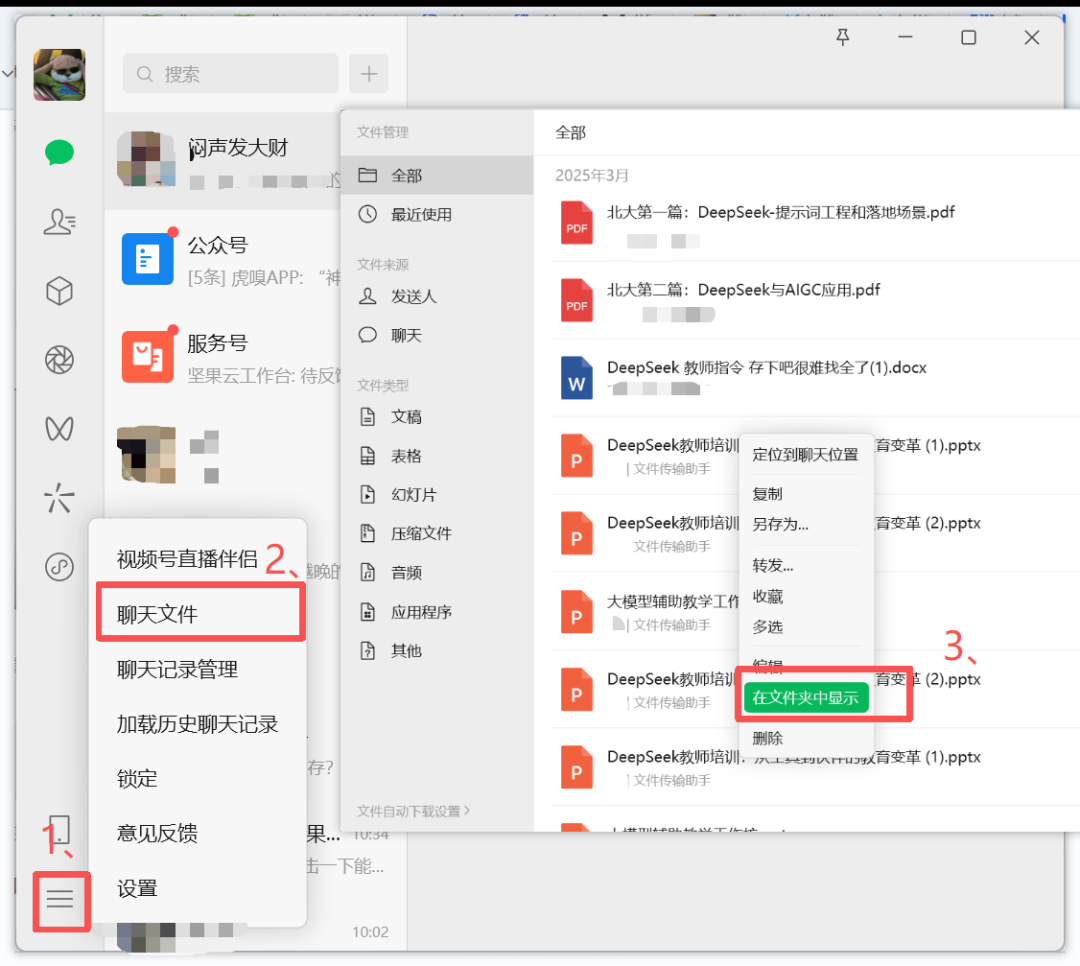
Task: Open the Mini Programs icon in the sidebar
Action: point(59,567)
